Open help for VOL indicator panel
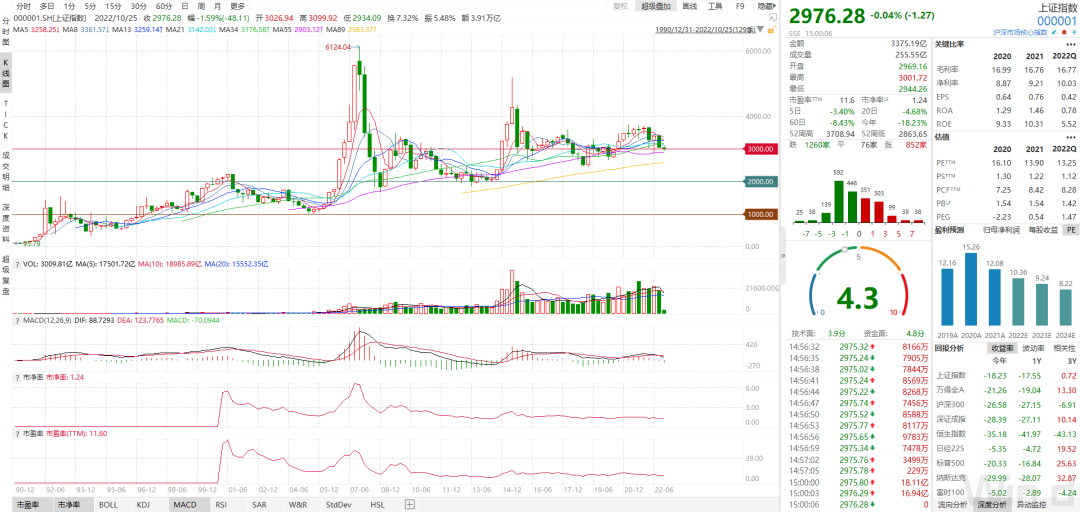1080x512 pixels. (x=17, y=264)
